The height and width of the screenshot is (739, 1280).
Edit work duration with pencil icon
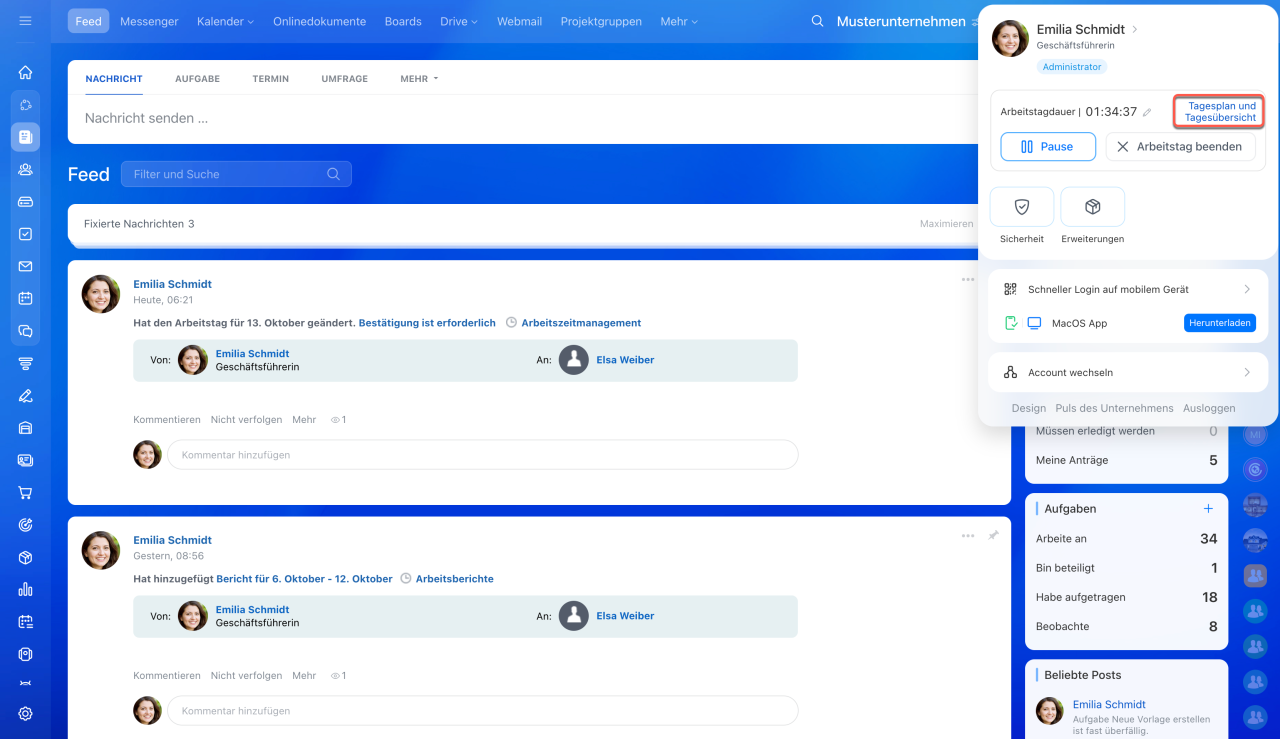coord(1147,113)
